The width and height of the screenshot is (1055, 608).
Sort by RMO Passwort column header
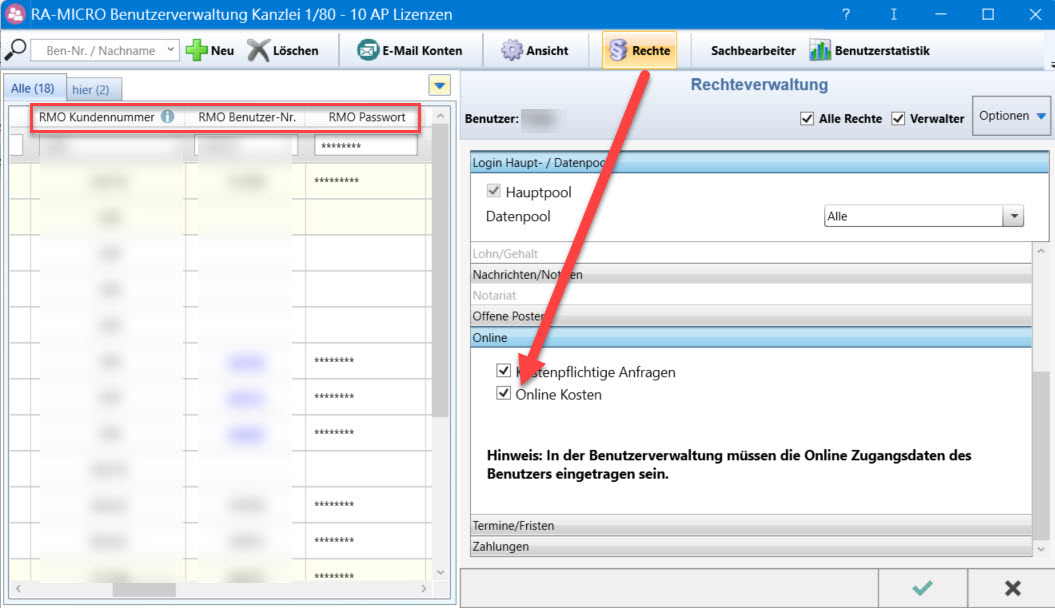[x=367, y=117]
